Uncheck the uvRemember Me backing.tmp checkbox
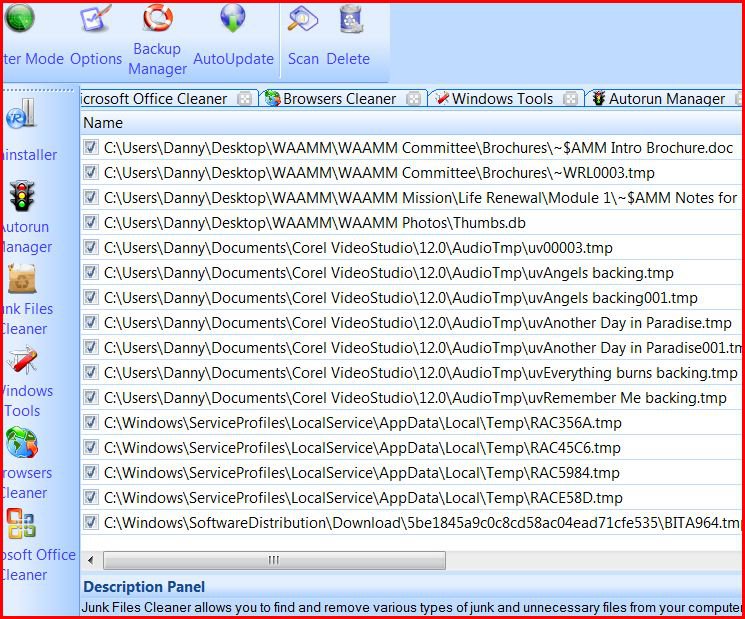 (90, 397)
